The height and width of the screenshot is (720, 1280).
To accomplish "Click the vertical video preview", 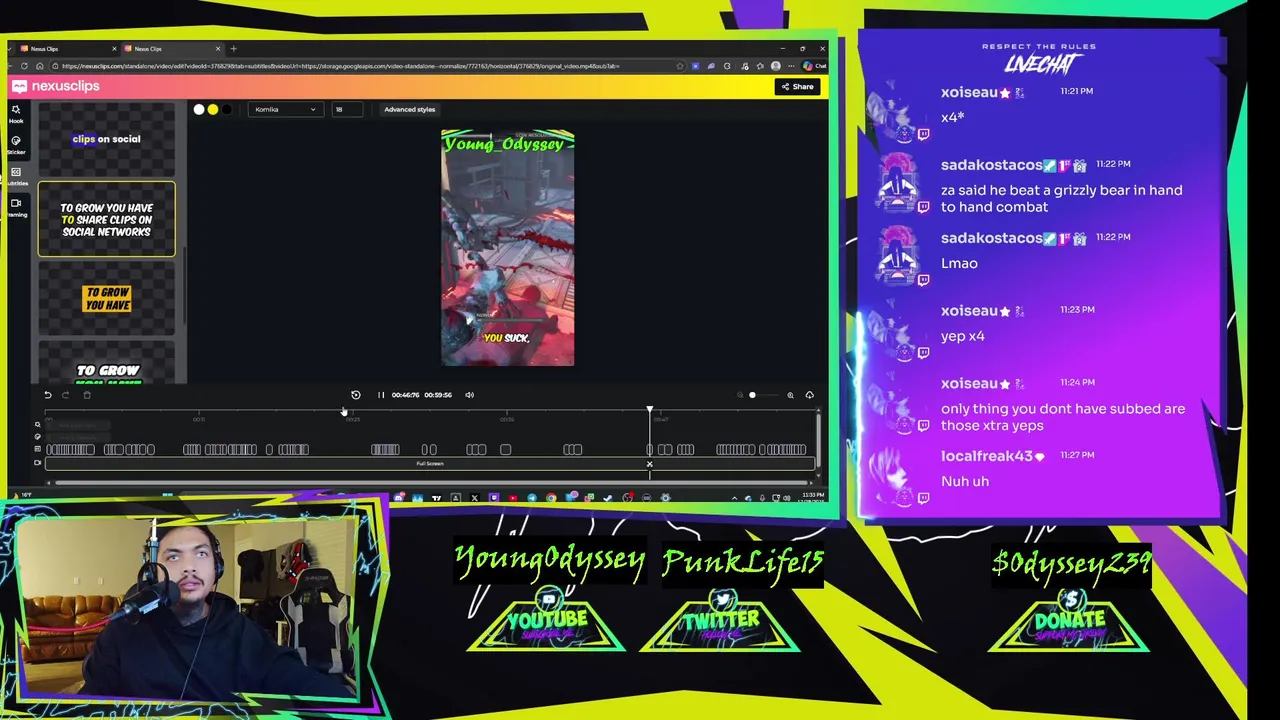I will tap(508, 248).
